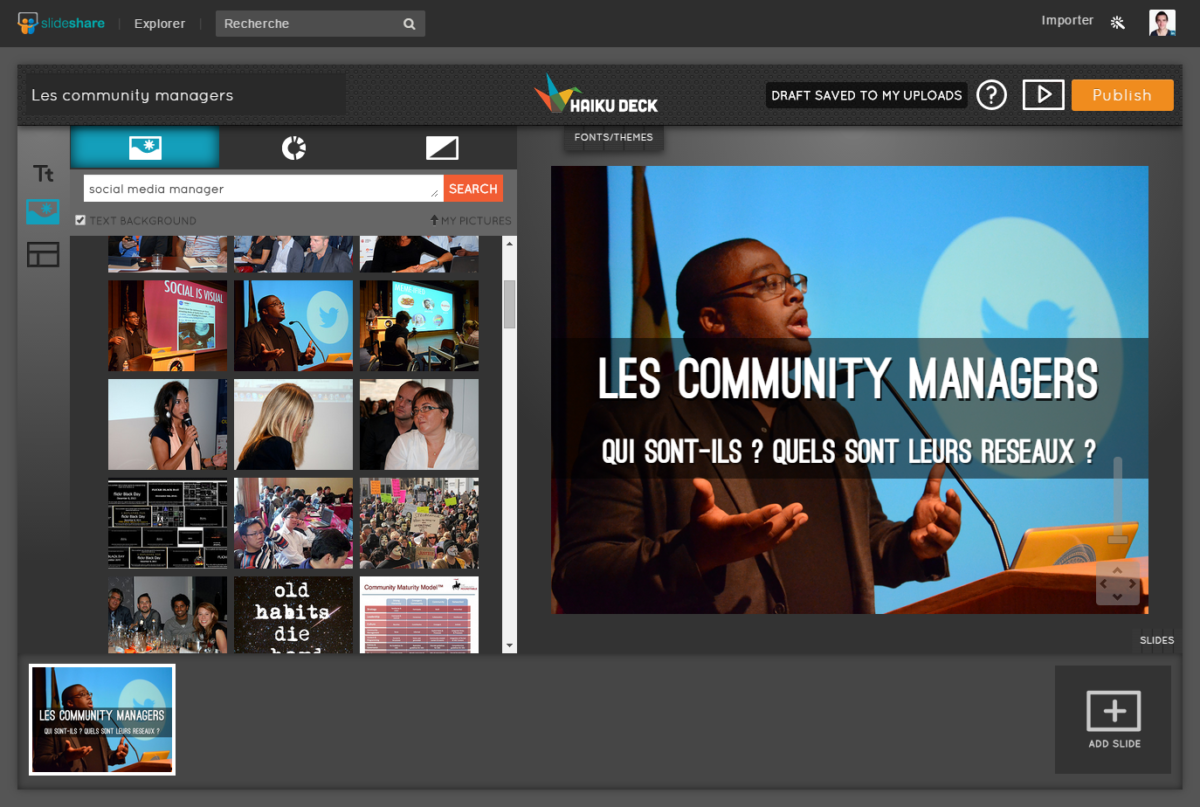
Task: Click the orange SEARCH button
Action: (x=473, y=189)
